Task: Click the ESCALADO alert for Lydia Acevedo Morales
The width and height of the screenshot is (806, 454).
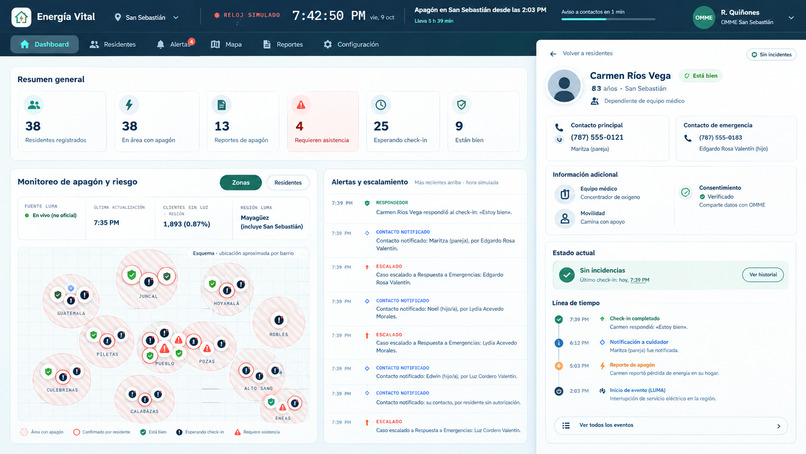Action: [x=425, y=342]
